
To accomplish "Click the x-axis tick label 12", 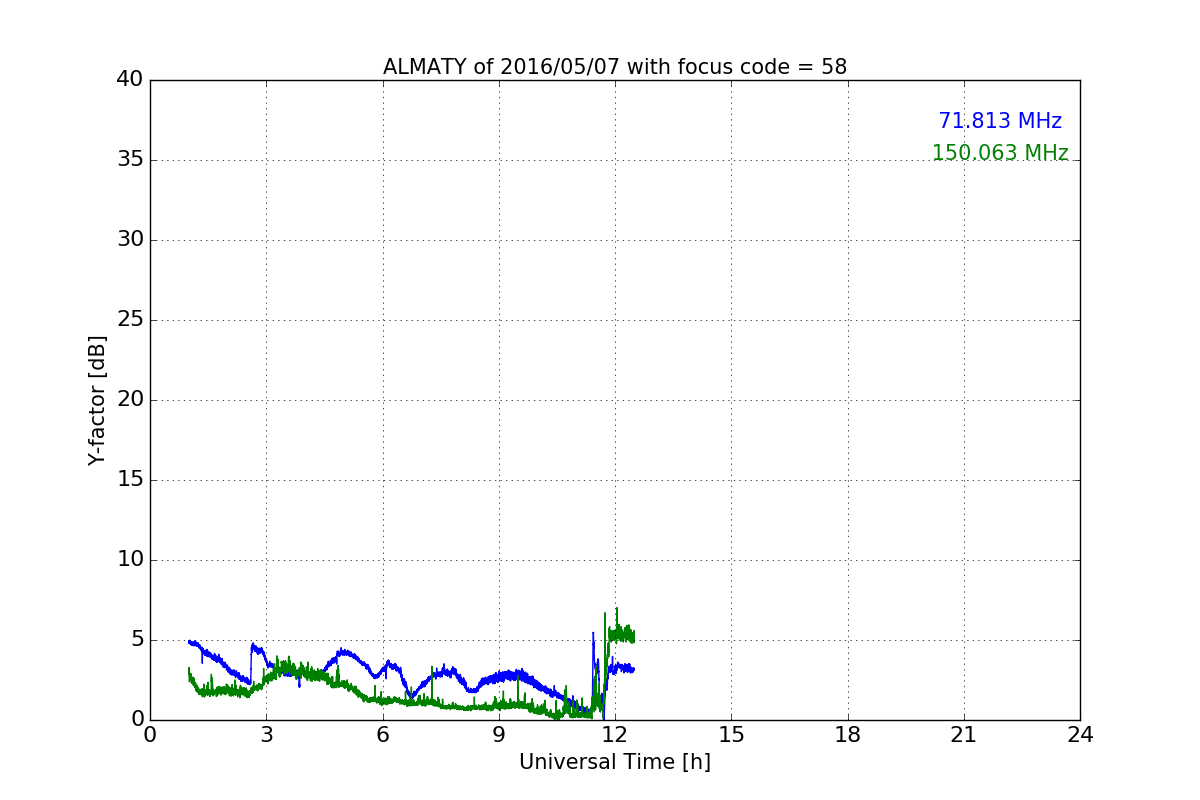I will (615, 735).
